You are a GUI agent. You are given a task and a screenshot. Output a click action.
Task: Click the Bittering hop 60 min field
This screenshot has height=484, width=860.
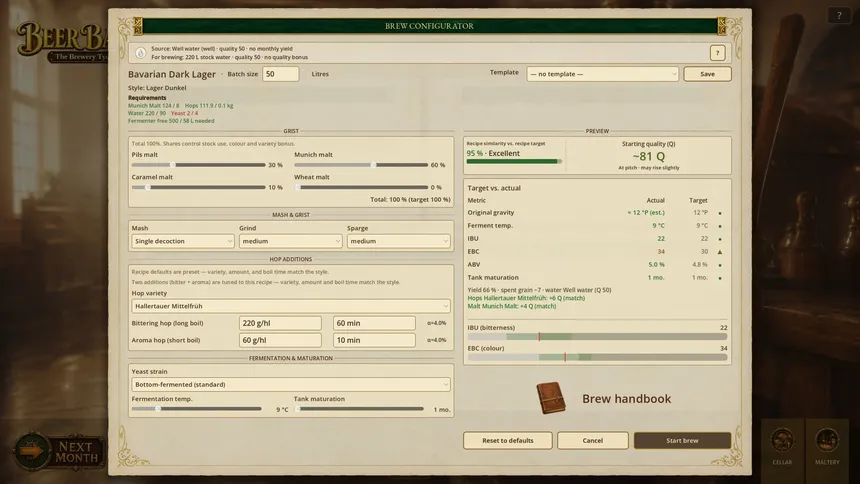pyautogui.click(x=374, y=323)
